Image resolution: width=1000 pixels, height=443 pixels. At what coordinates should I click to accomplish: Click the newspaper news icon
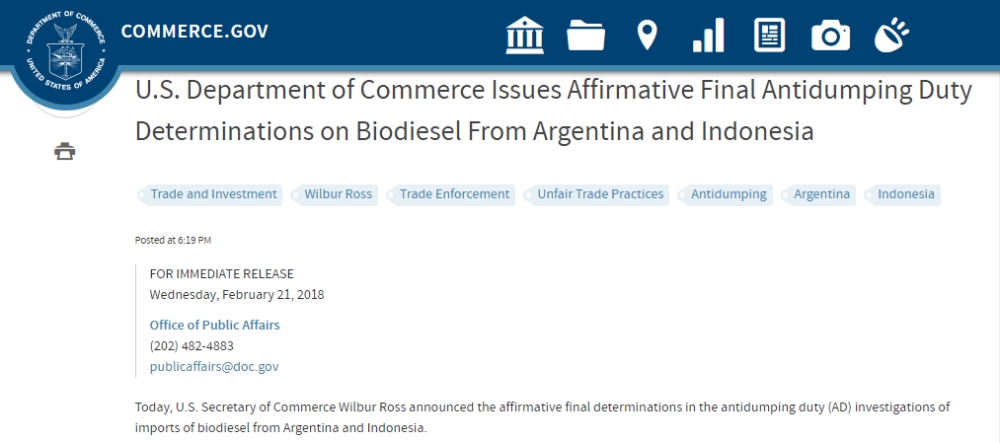[x=769, y=35]
